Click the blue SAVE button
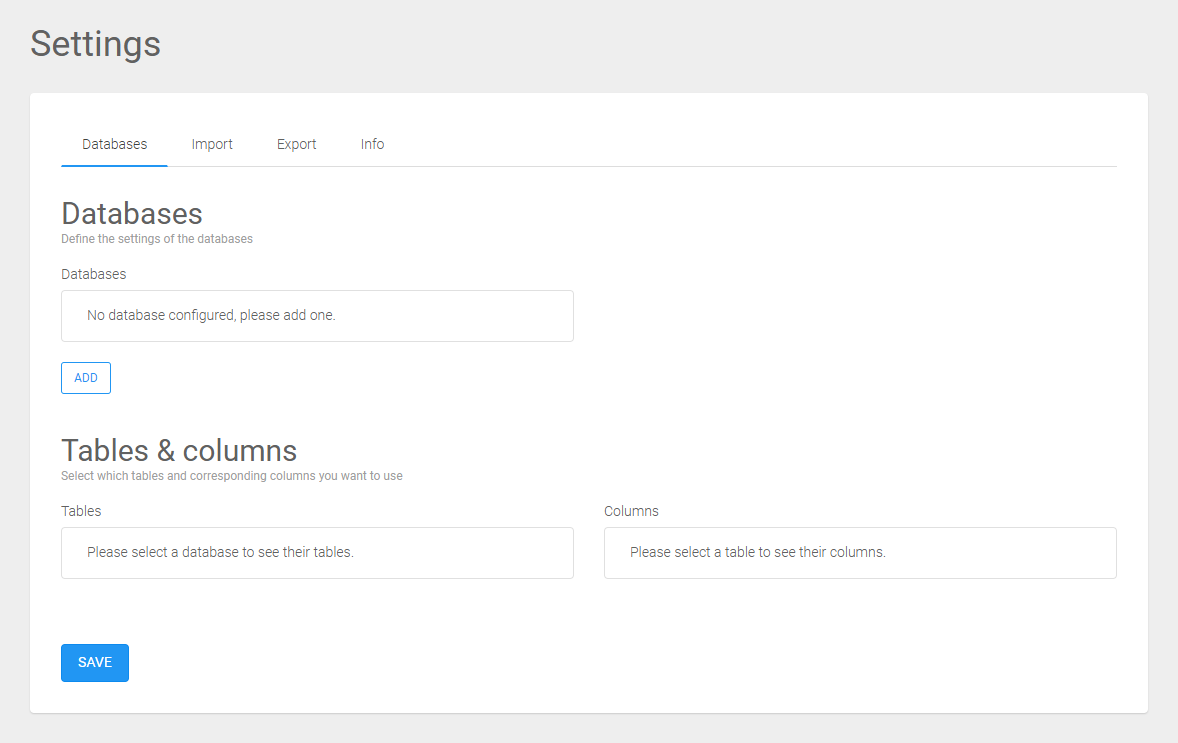Screen dimensions: 1178x743 coord(95,663)
